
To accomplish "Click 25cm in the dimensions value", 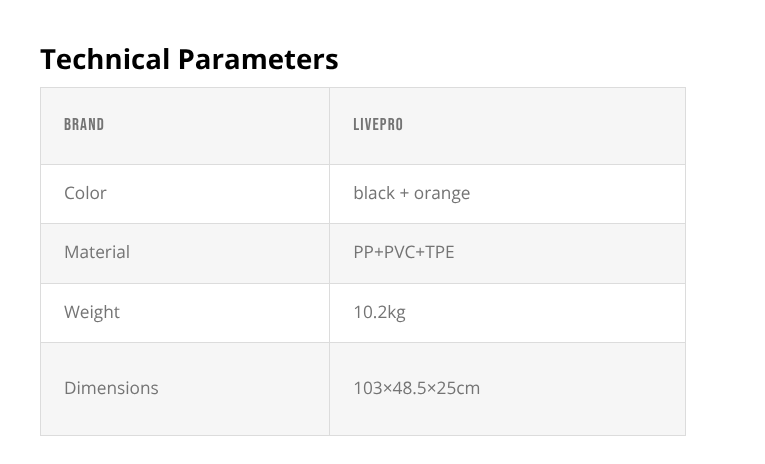I will (459, 388).
